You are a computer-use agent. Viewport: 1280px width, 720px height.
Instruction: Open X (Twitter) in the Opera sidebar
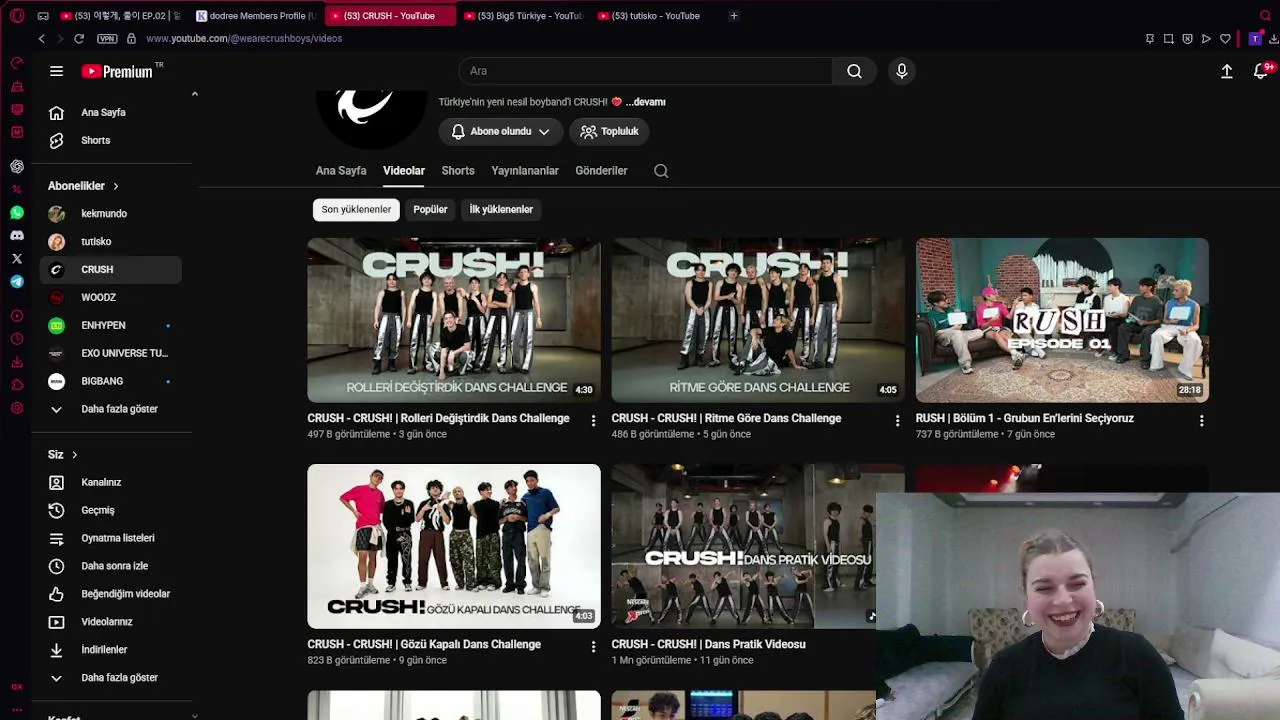point(17,259)
